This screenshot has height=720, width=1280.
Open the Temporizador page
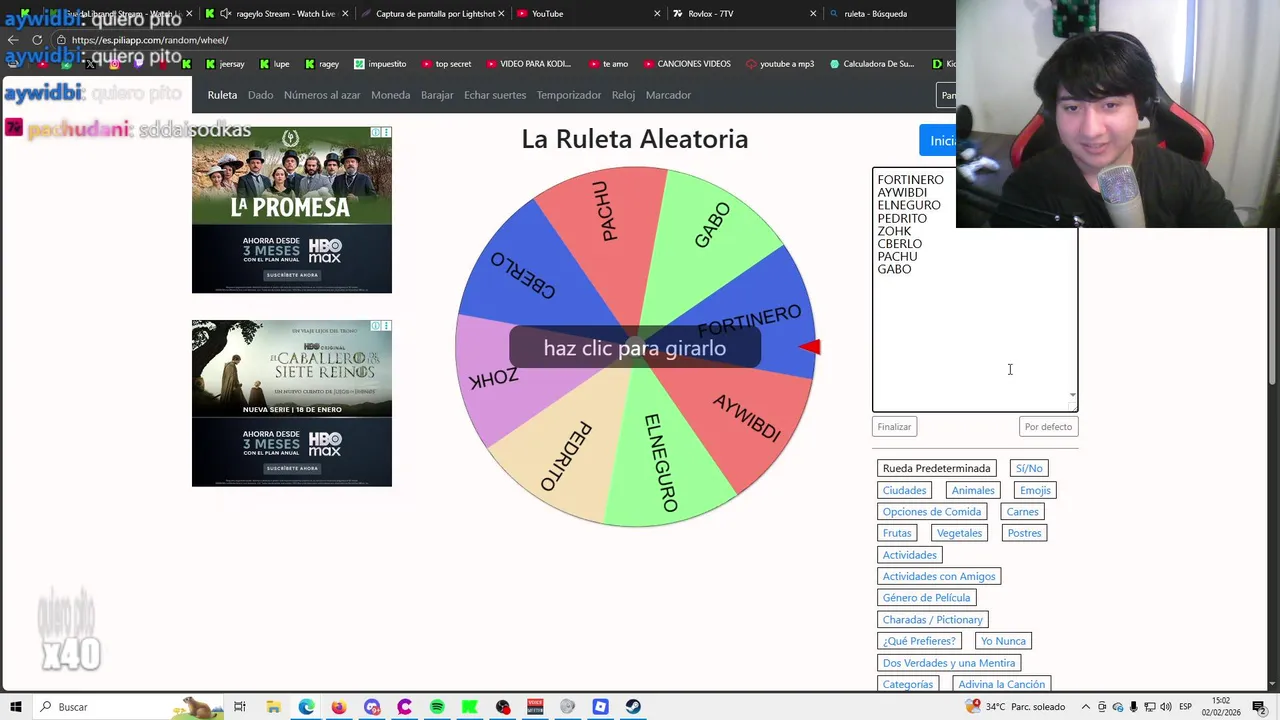(x=569, y=95)
